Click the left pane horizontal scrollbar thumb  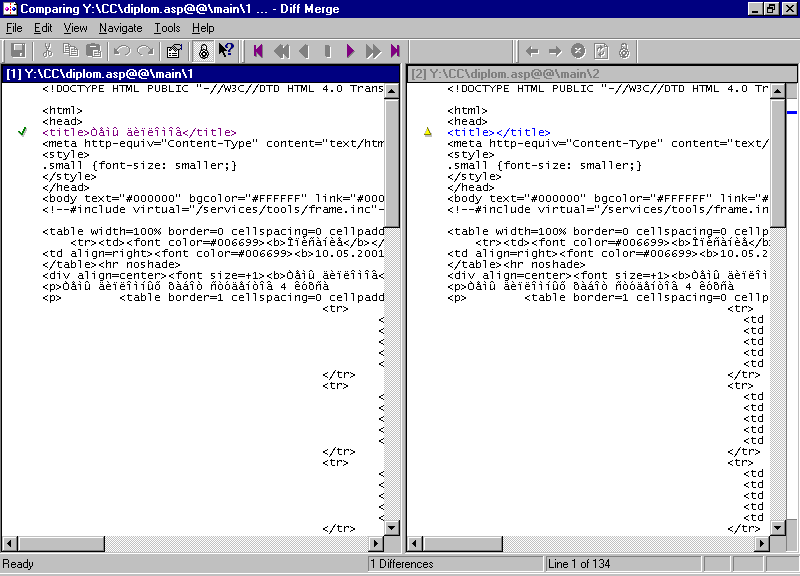click(x=61, y=544)
